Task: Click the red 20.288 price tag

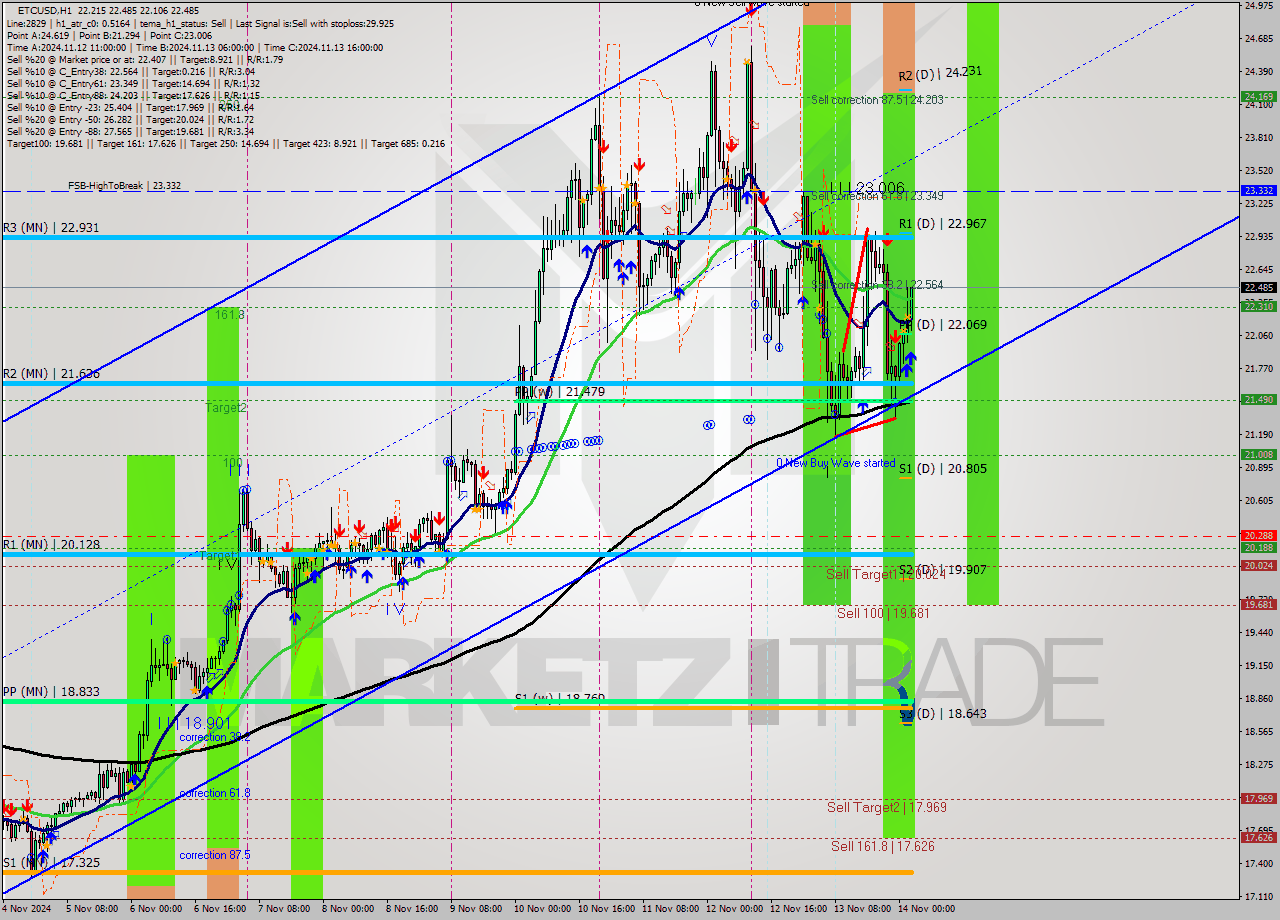Action: (x=1258, y=535)
